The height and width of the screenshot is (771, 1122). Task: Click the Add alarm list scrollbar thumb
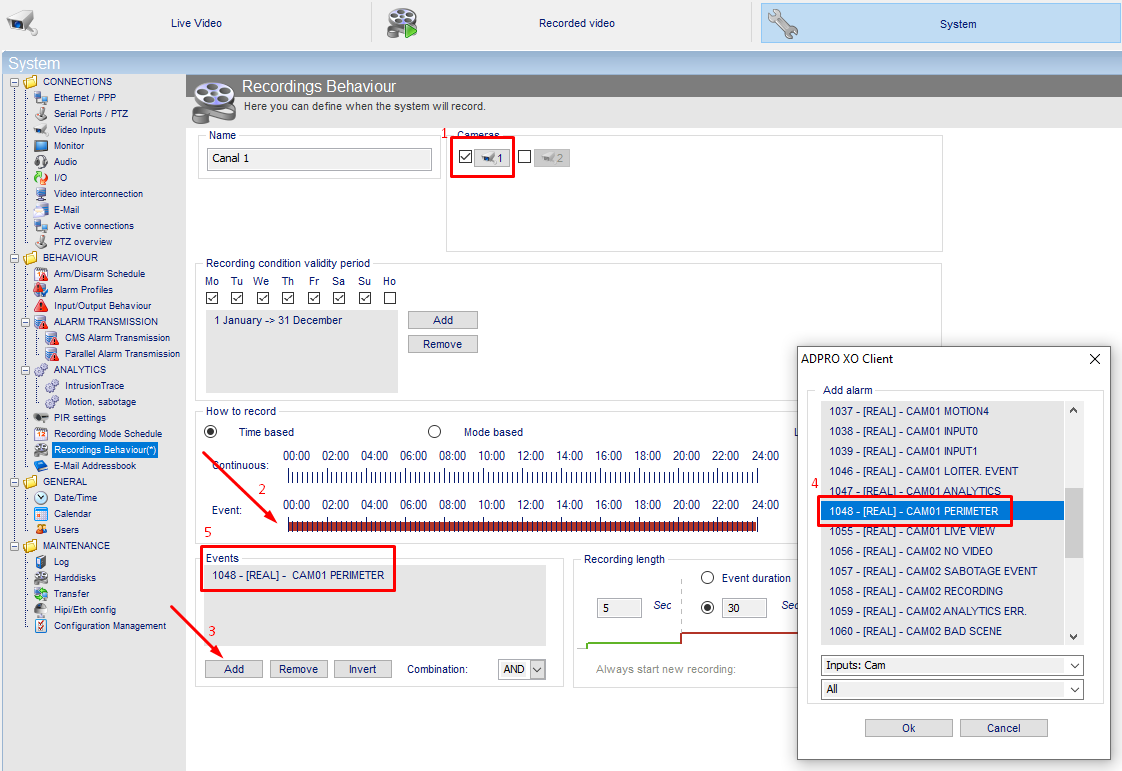[x=1073, y=523]
